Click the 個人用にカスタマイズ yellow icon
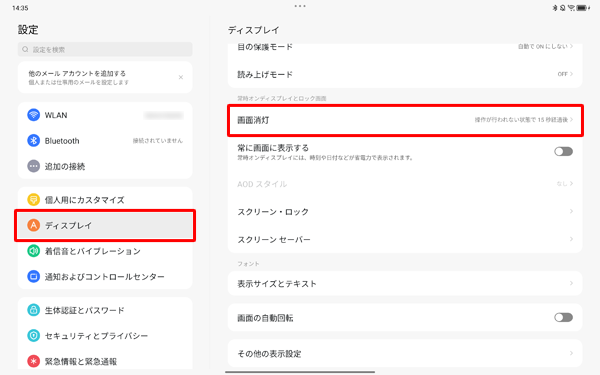Image resolution: width=600 pixels, height=375 pixels. point(34,200)
